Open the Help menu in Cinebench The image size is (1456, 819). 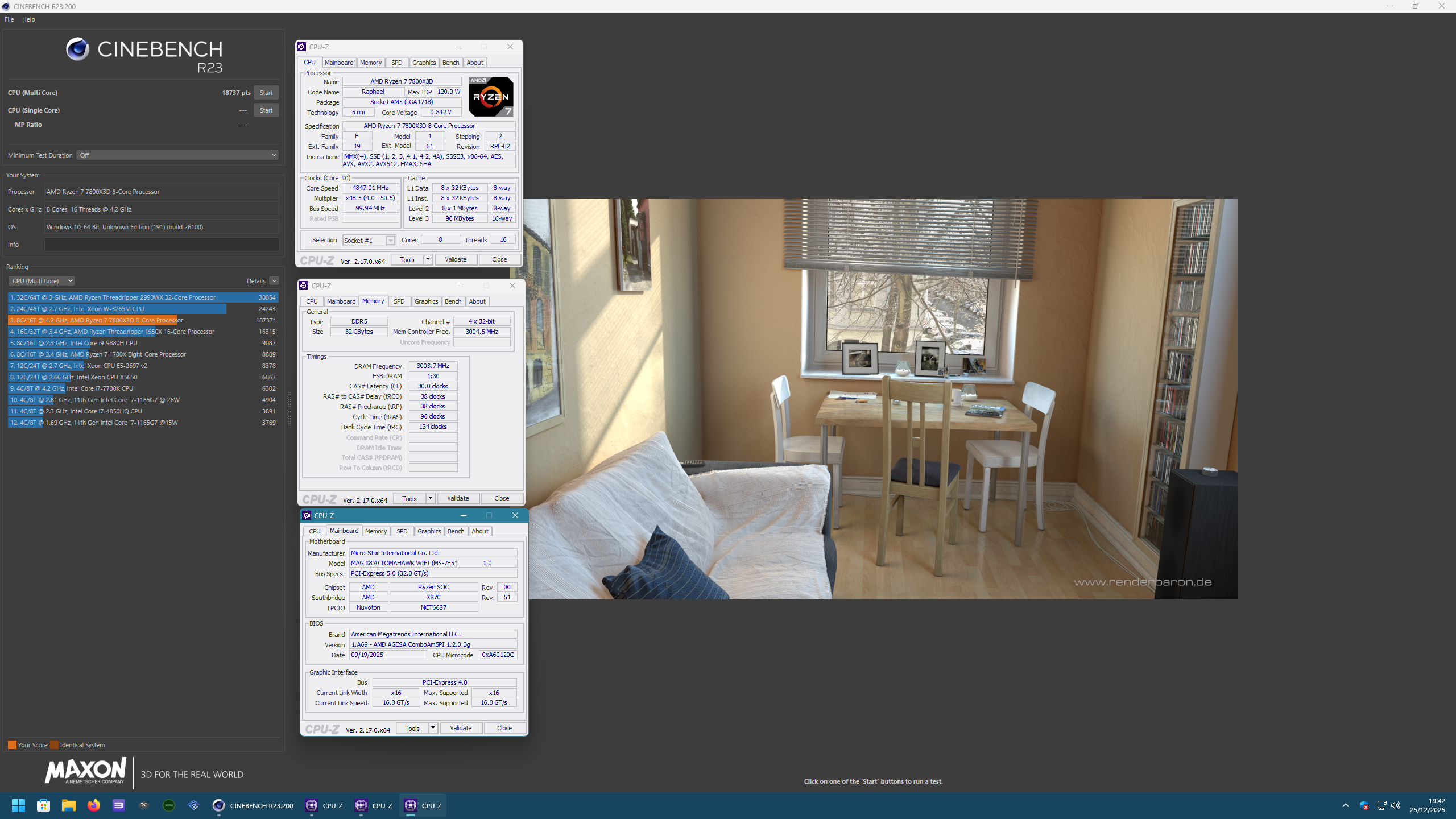(28, 19)
